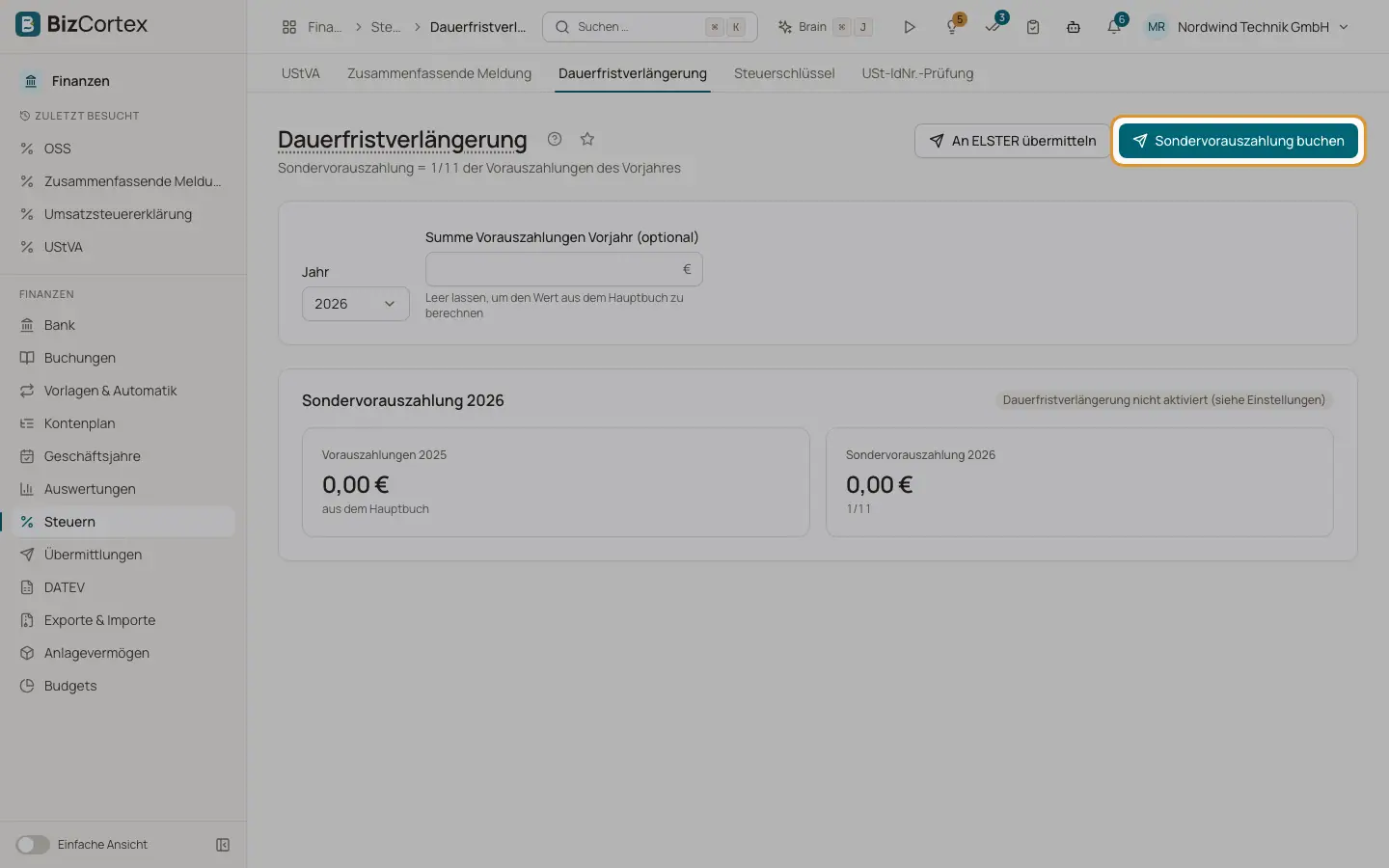Collapse the sidebar with panel icon
This screenshot has height=868, width=1389.
coord(223,845)
